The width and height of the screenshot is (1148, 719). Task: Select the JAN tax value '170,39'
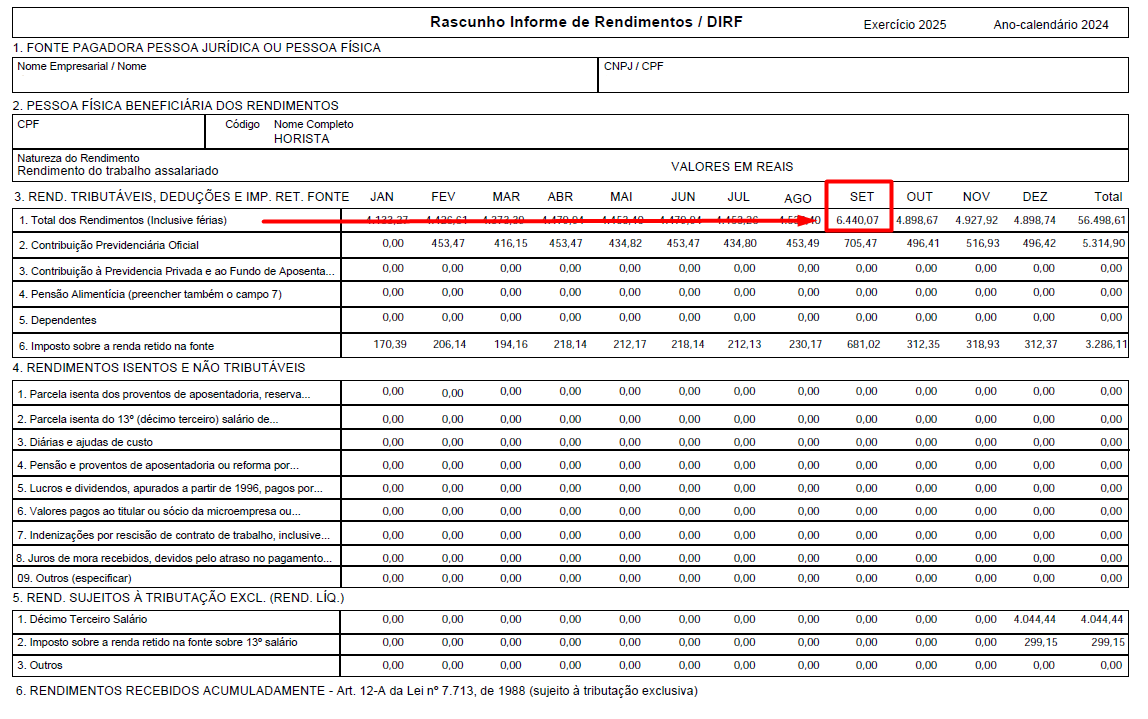[390, 344]
